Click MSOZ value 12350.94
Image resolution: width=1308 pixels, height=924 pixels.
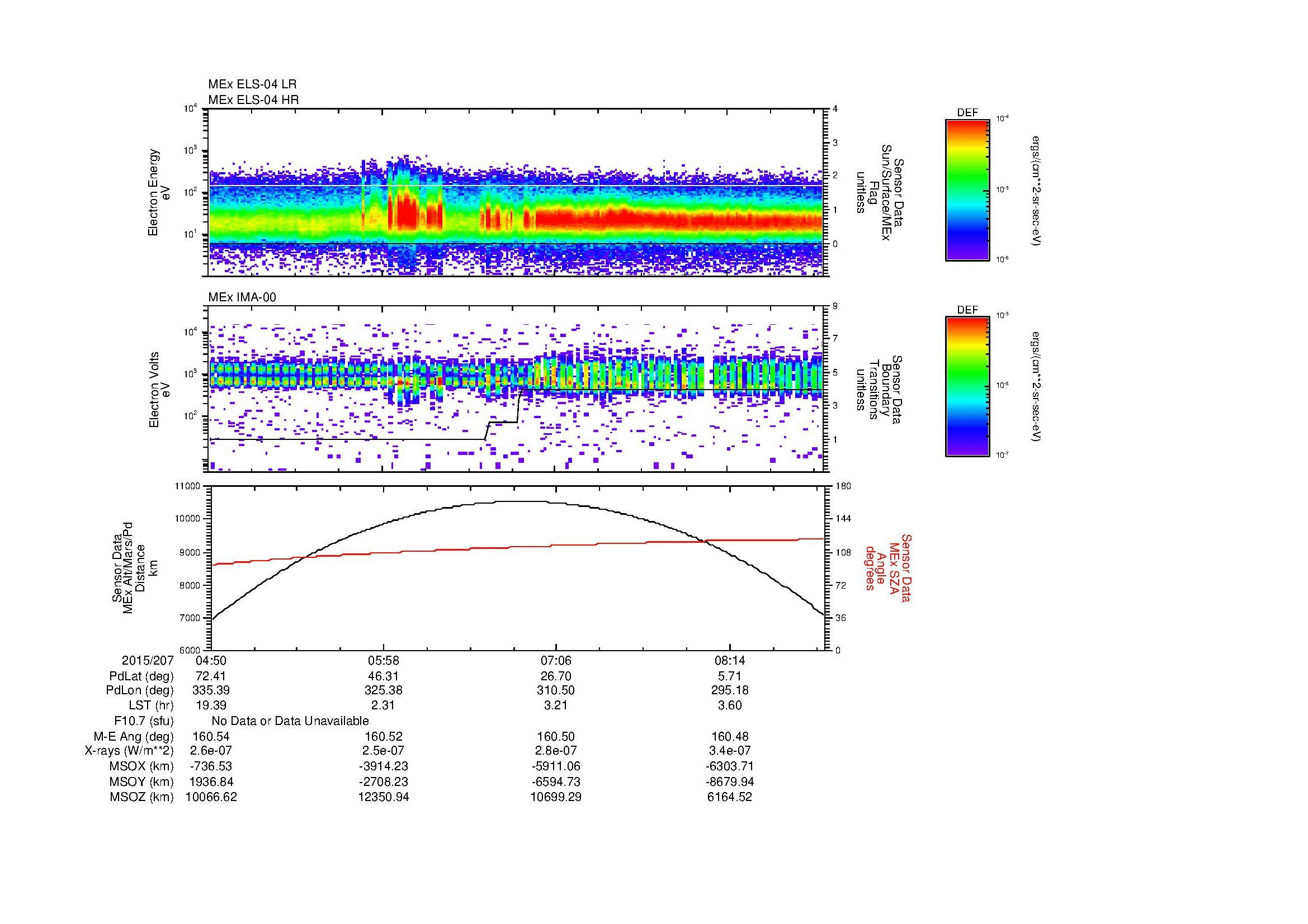click(x=384, y=797)
